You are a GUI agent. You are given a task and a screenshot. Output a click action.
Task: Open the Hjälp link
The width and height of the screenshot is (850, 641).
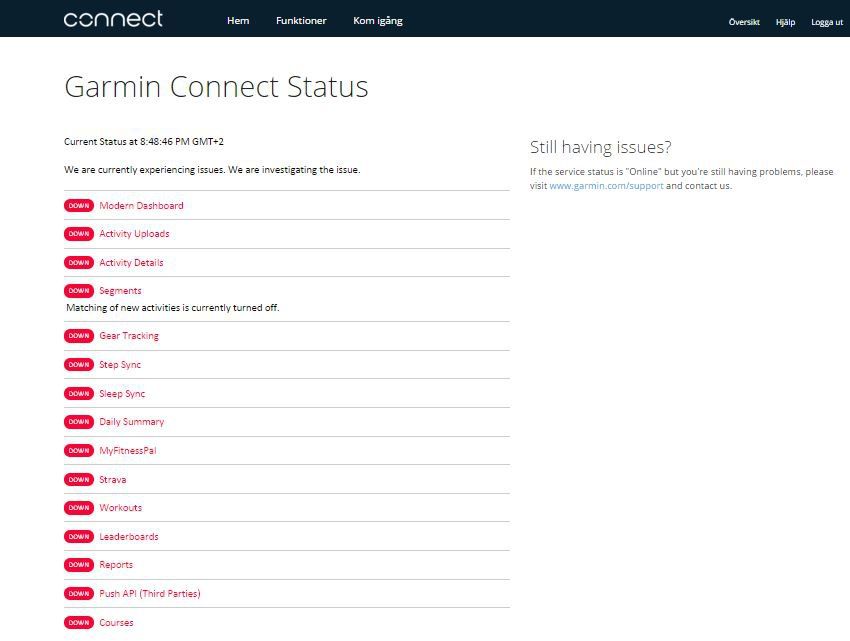(785, 22)
